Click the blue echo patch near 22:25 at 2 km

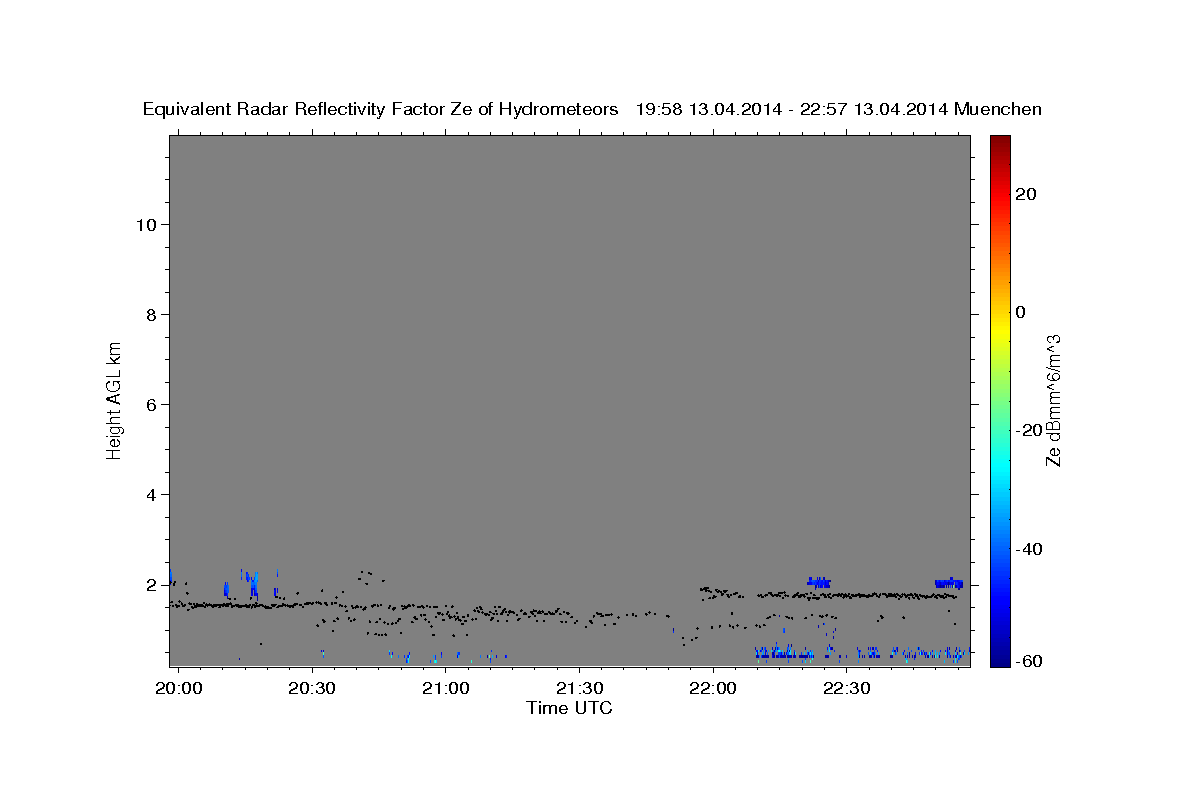pos(819,582)
